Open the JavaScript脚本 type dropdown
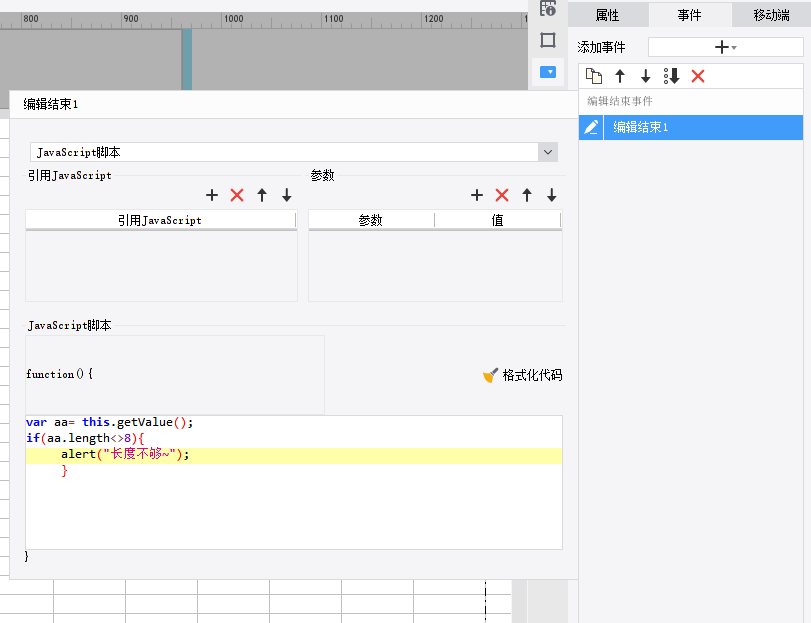 547,152
